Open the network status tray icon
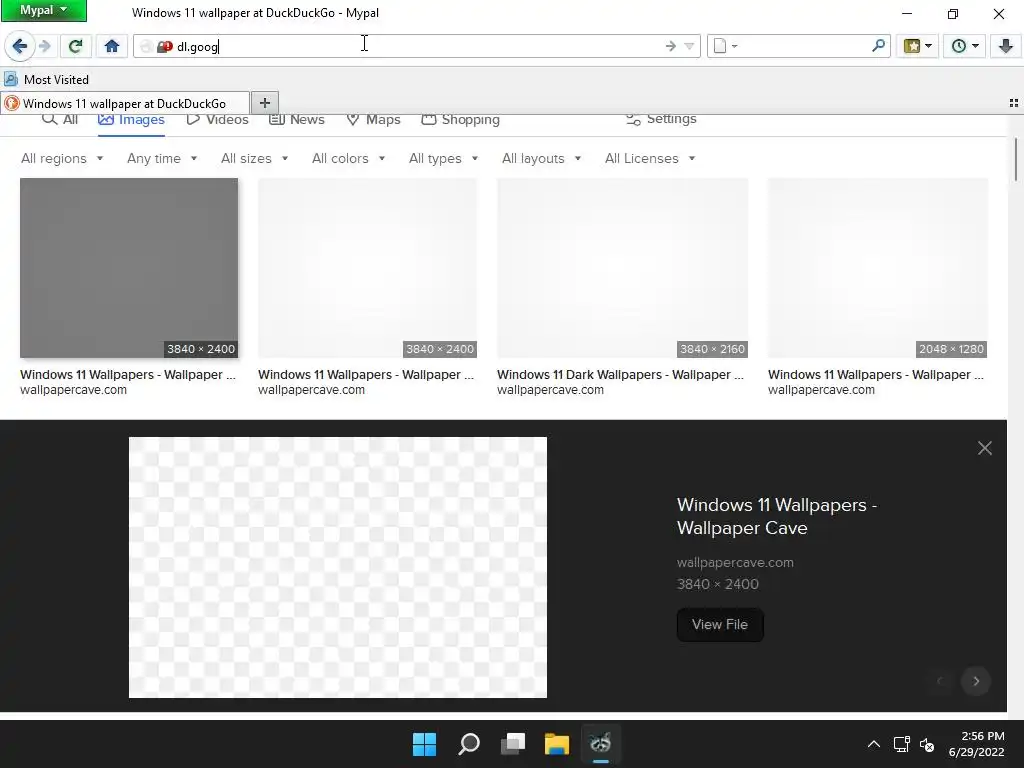 point(902,744)
